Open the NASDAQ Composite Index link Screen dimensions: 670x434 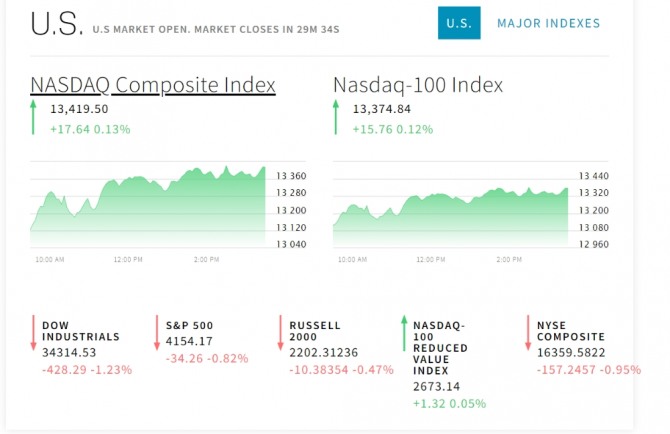(152, 85)
